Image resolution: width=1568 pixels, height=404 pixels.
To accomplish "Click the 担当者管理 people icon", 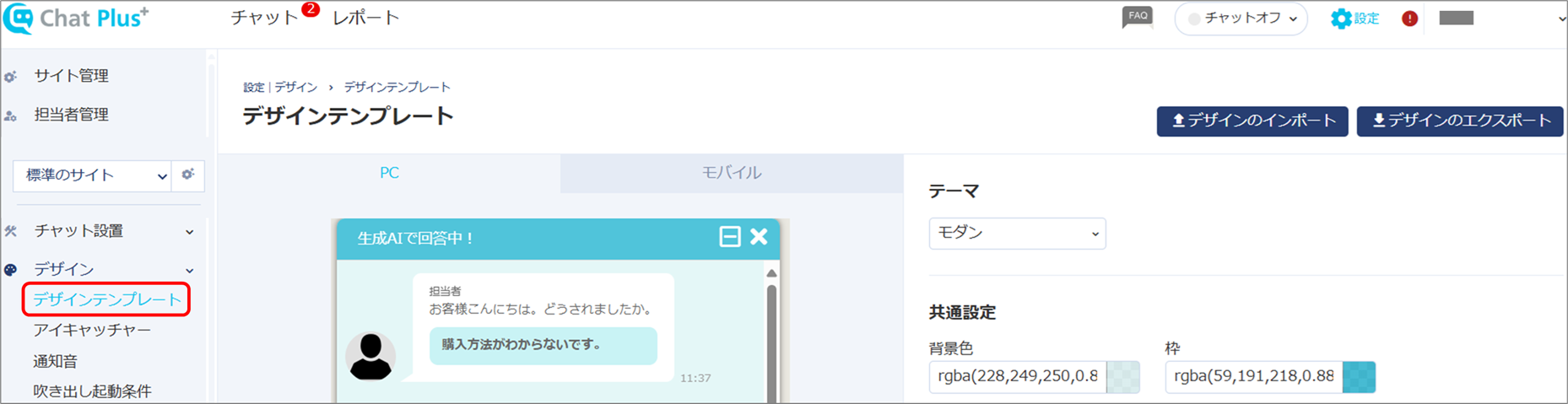I will coord(10,116).
